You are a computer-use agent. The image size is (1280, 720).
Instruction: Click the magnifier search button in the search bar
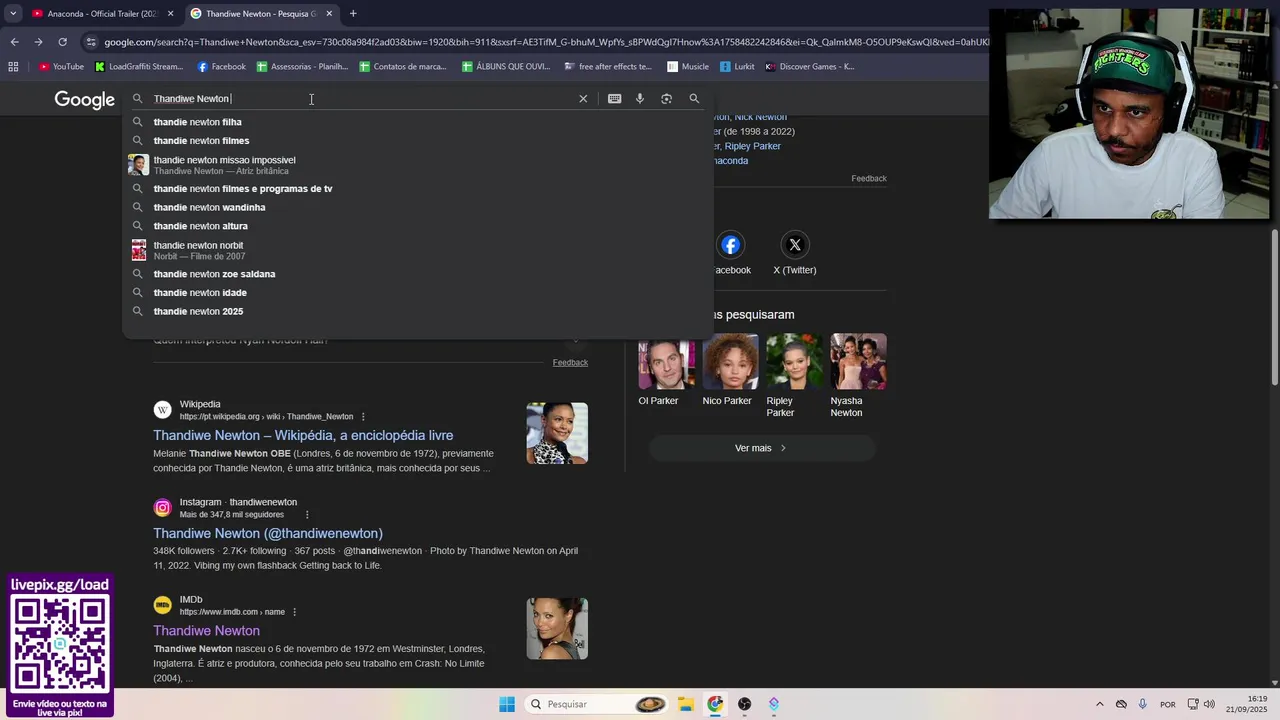click(x=694, y=99)
